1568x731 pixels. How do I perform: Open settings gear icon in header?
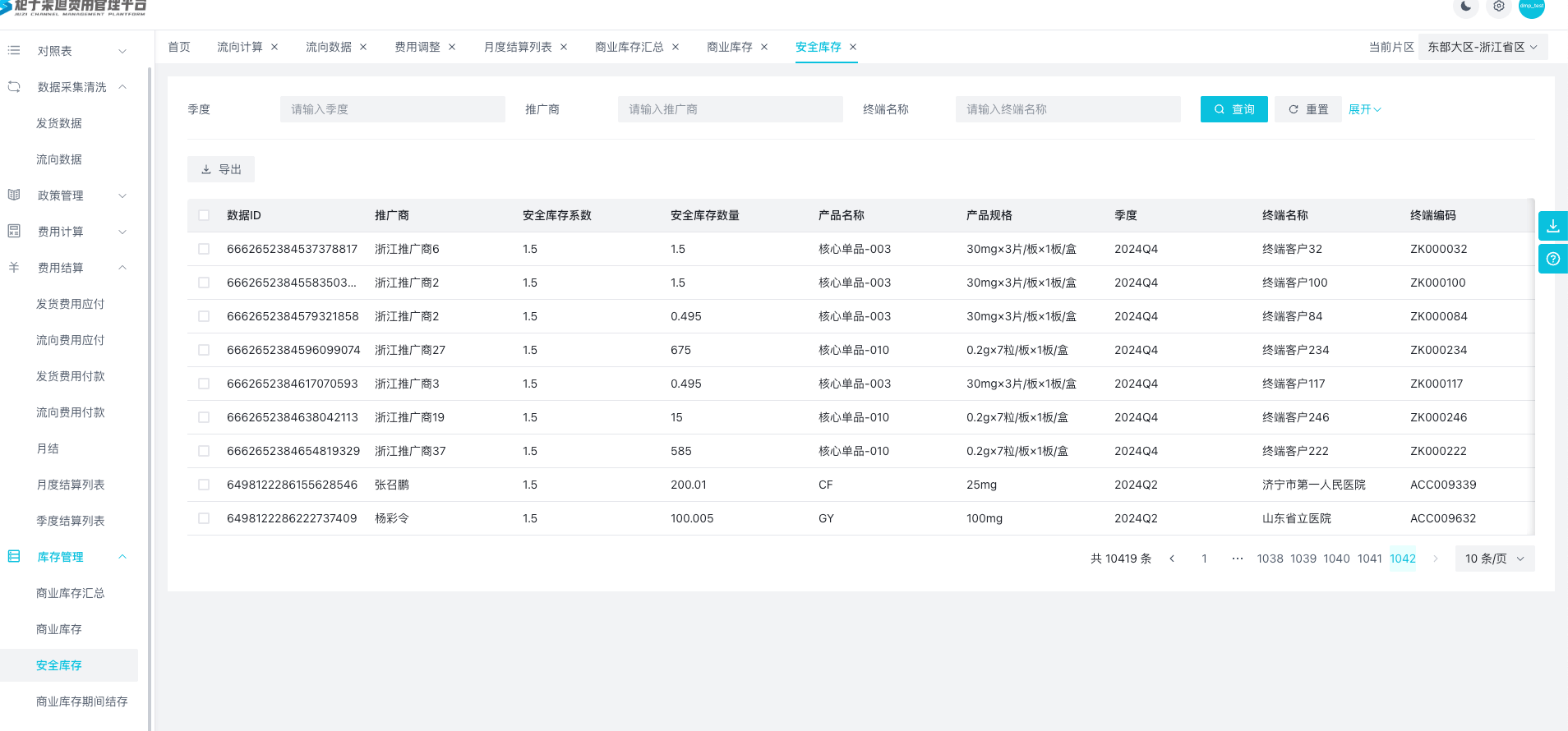[x=1499, y=7]
